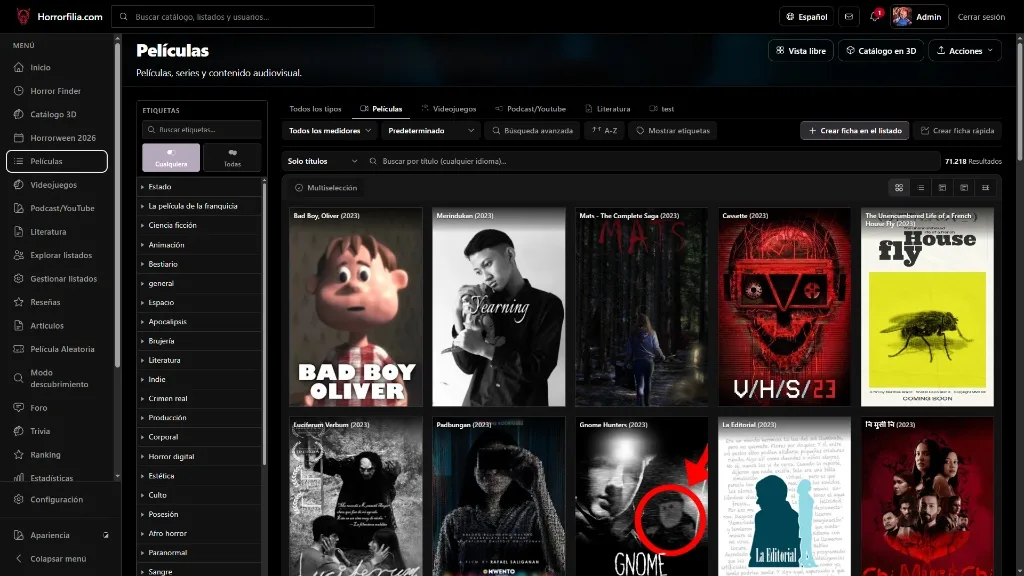Screen dimensions: 1024x576
Task: Select the Todas tag match mode
Action: click(x=232, y=157)
